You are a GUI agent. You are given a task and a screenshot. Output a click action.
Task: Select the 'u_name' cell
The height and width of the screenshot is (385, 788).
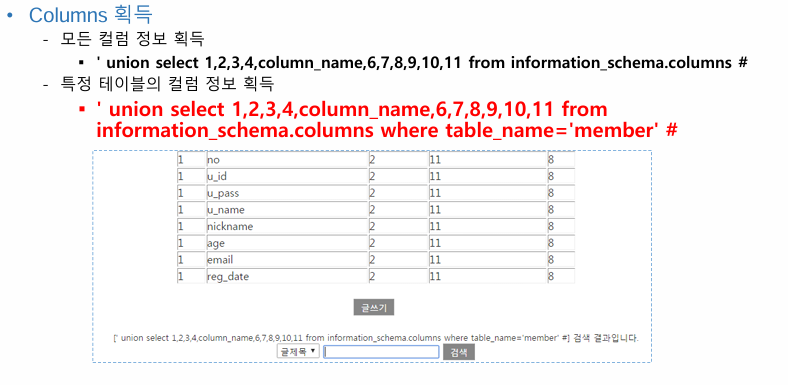pyautogui.click(x=287, y=210)
